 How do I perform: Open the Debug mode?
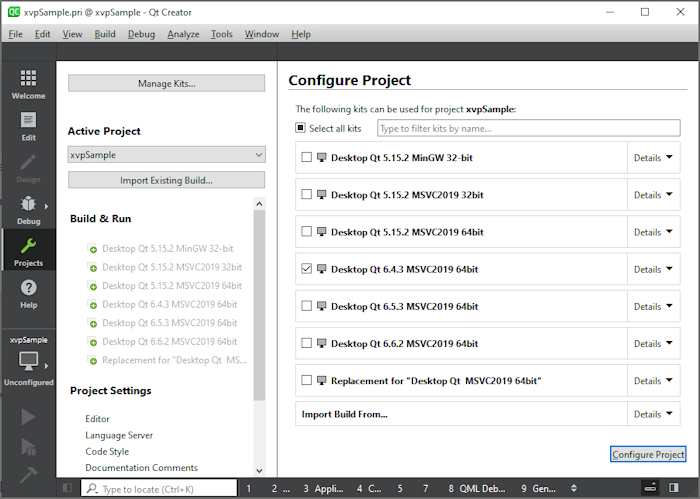pyautogui.click(x=28, y=210)
